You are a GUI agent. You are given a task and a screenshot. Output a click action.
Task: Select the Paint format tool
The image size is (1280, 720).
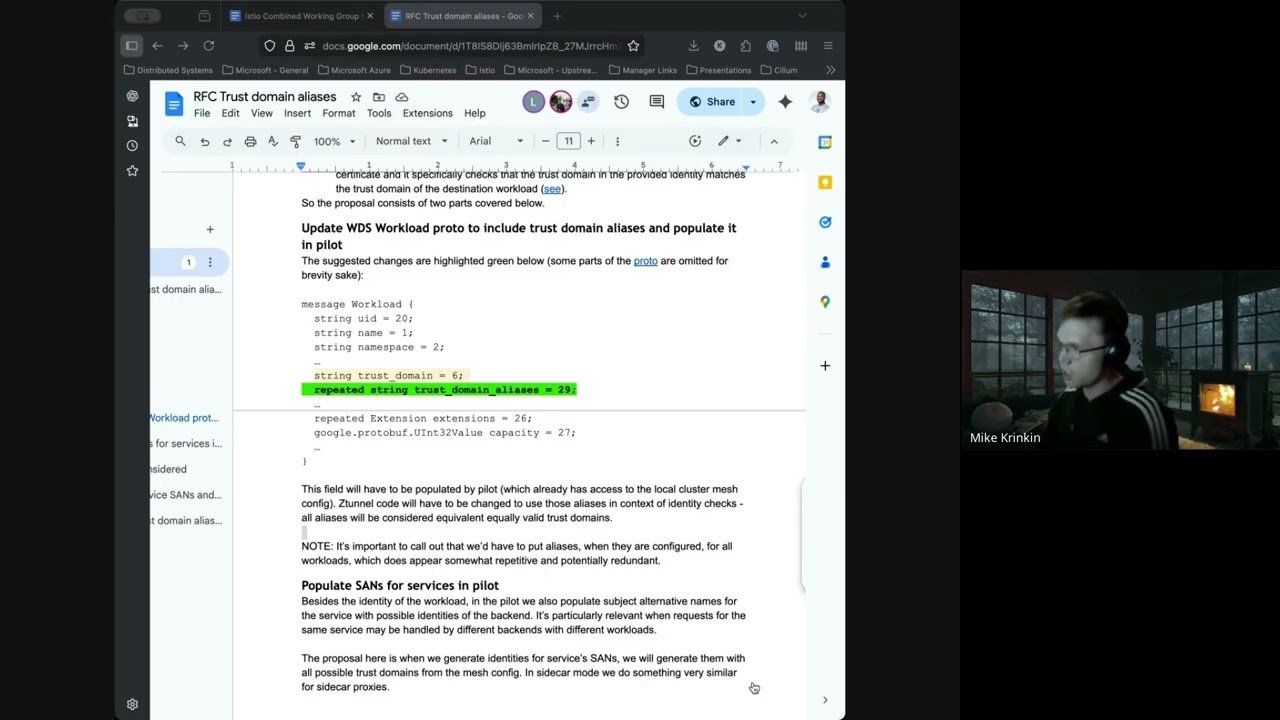(295, 141)
